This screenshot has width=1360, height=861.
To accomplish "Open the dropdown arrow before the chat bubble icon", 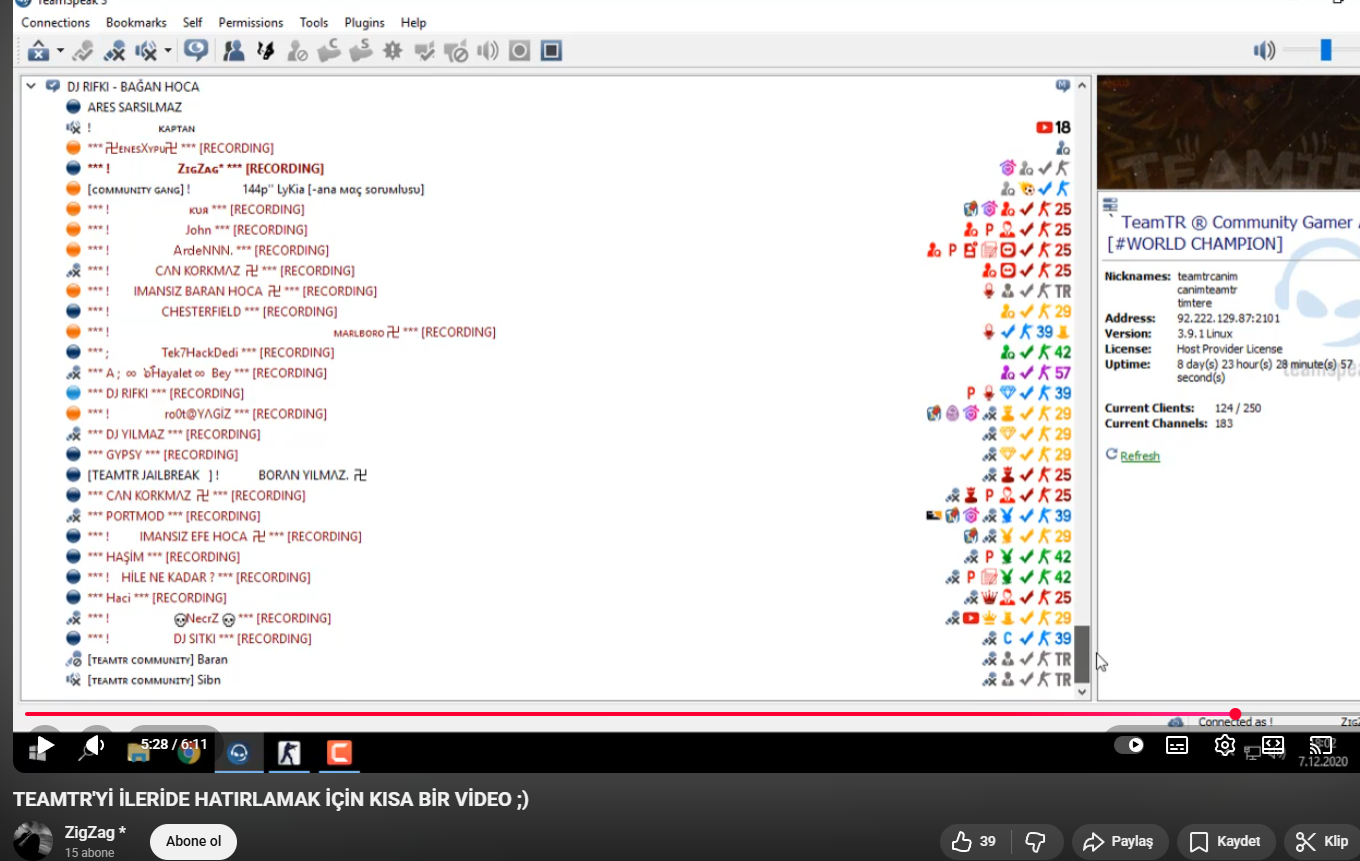I will pos(168,50).
